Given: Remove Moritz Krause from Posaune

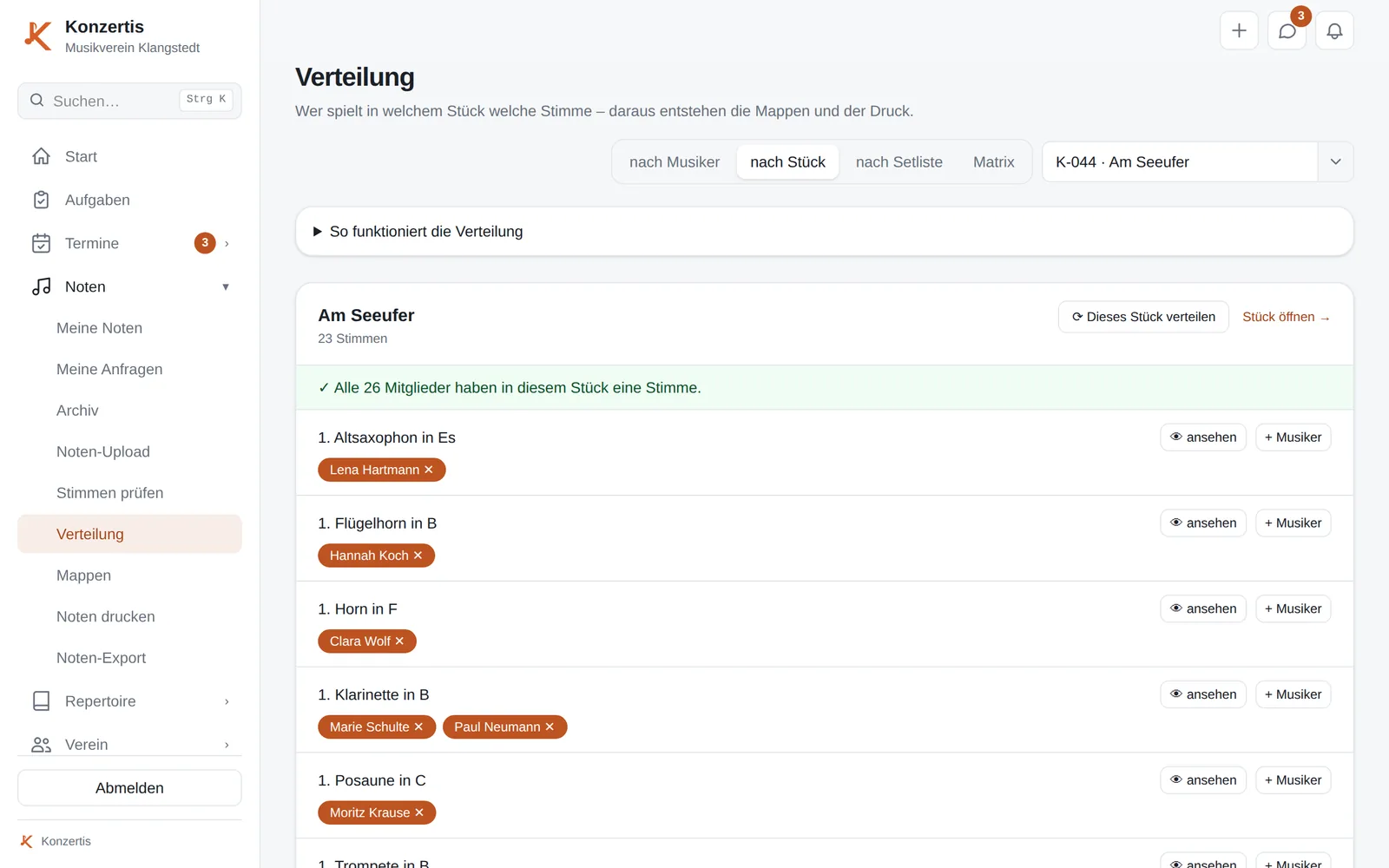Looking at the screenshot, I should [419, 813].
